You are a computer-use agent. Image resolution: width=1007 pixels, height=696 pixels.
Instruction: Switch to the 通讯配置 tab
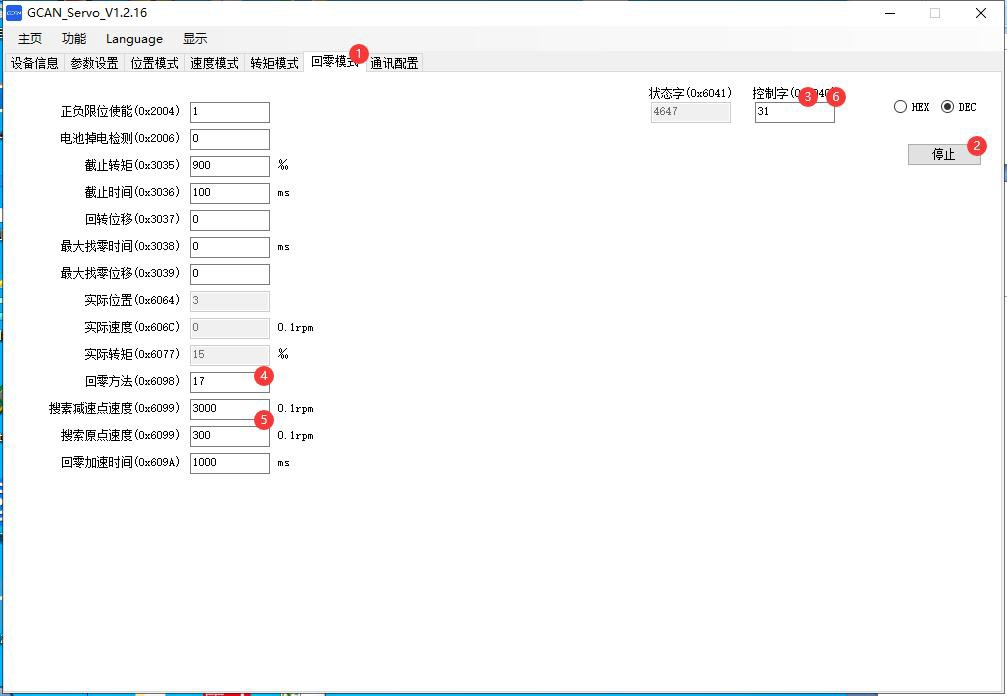click(x=395, y=63)
